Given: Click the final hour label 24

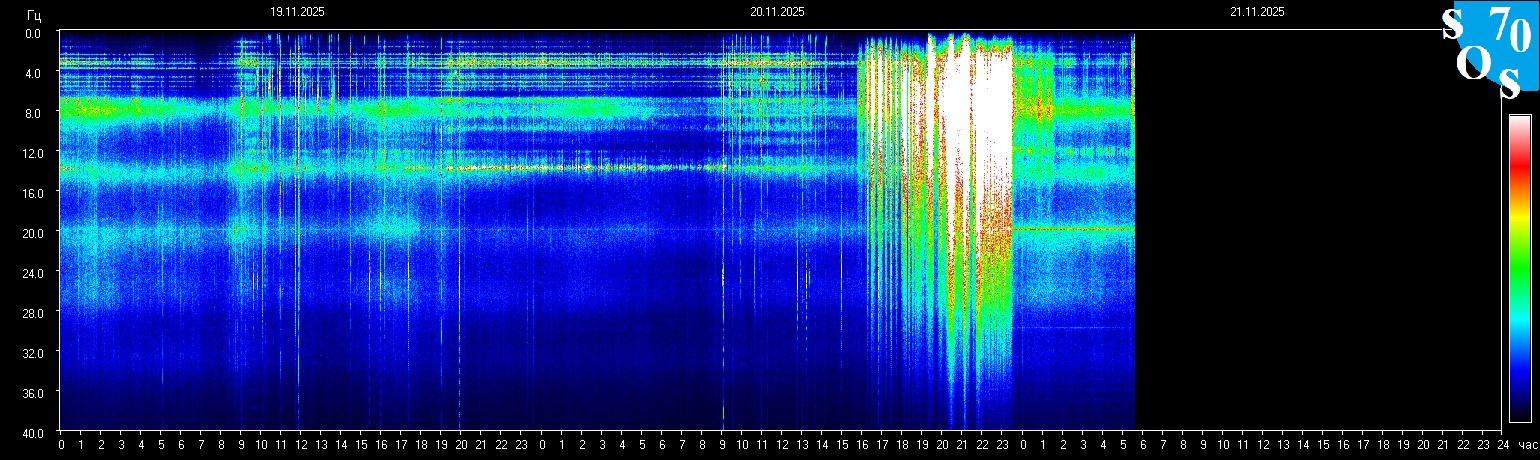Looking at the screenshot, I should 1503,444.
